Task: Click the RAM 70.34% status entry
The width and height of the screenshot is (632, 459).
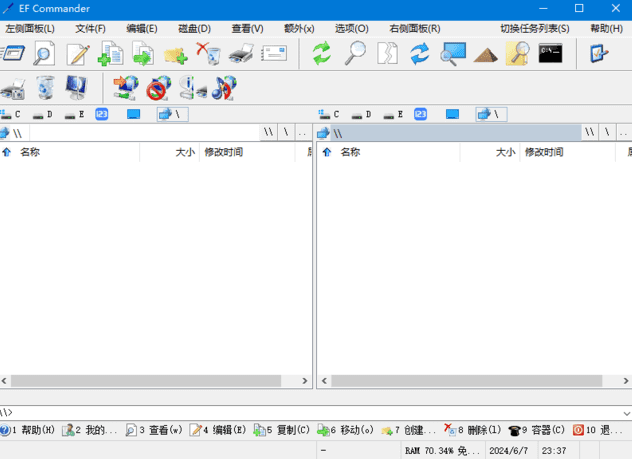Action: tap(442, 451)
